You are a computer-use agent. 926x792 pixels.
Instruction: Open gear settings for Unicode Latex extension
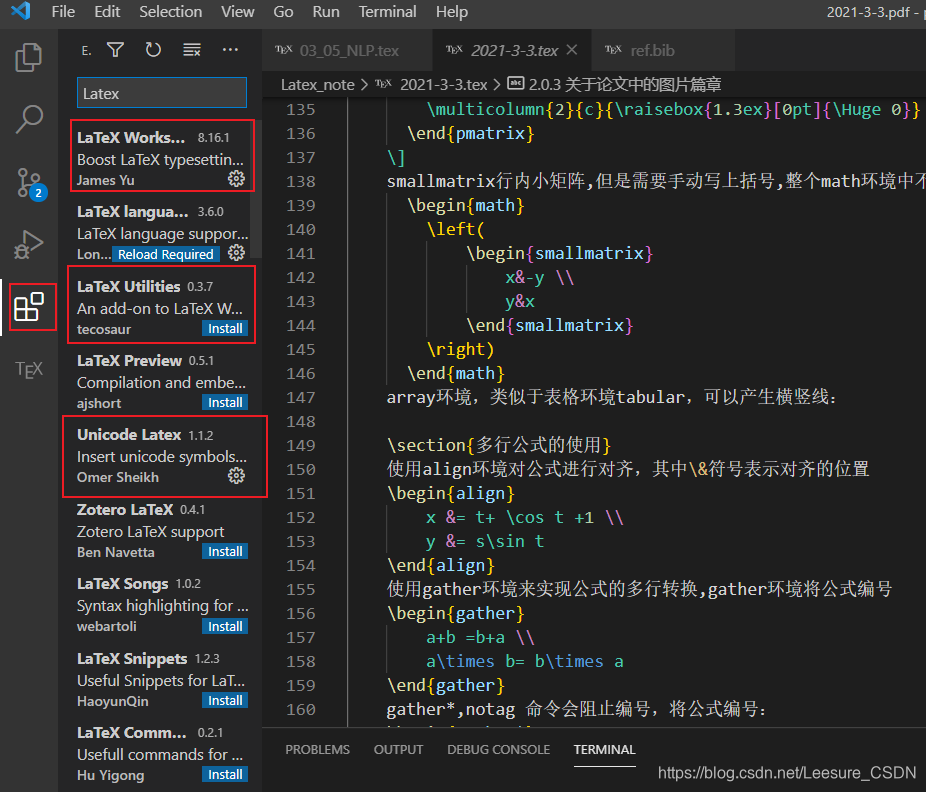(236, 476)
